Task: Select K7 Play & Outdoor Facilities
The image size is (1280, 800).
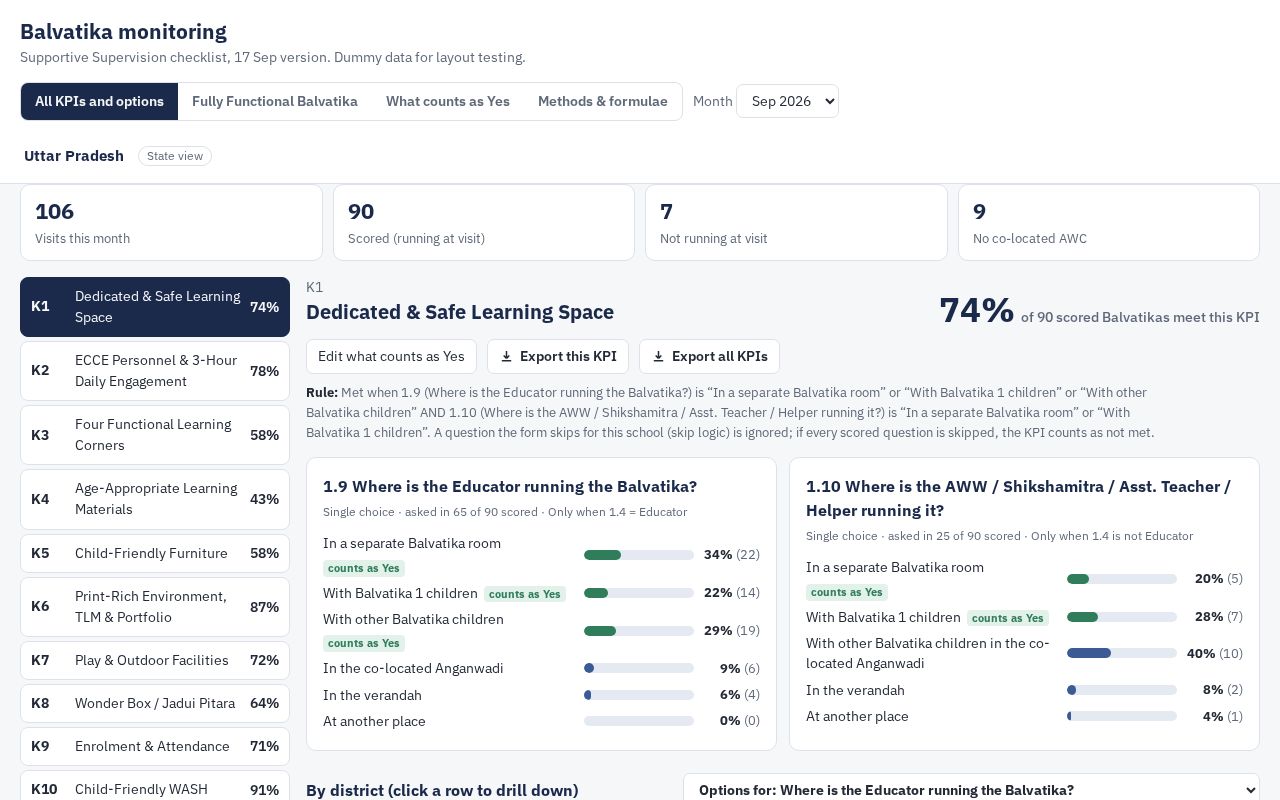Action: (155, 661)
